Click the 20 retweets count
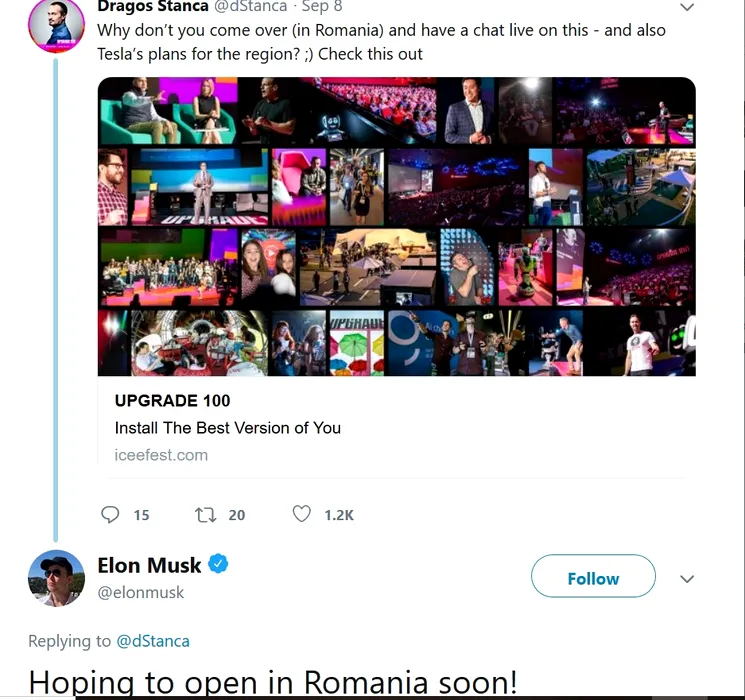Screen dimensions: 745x700 (236, 515)
